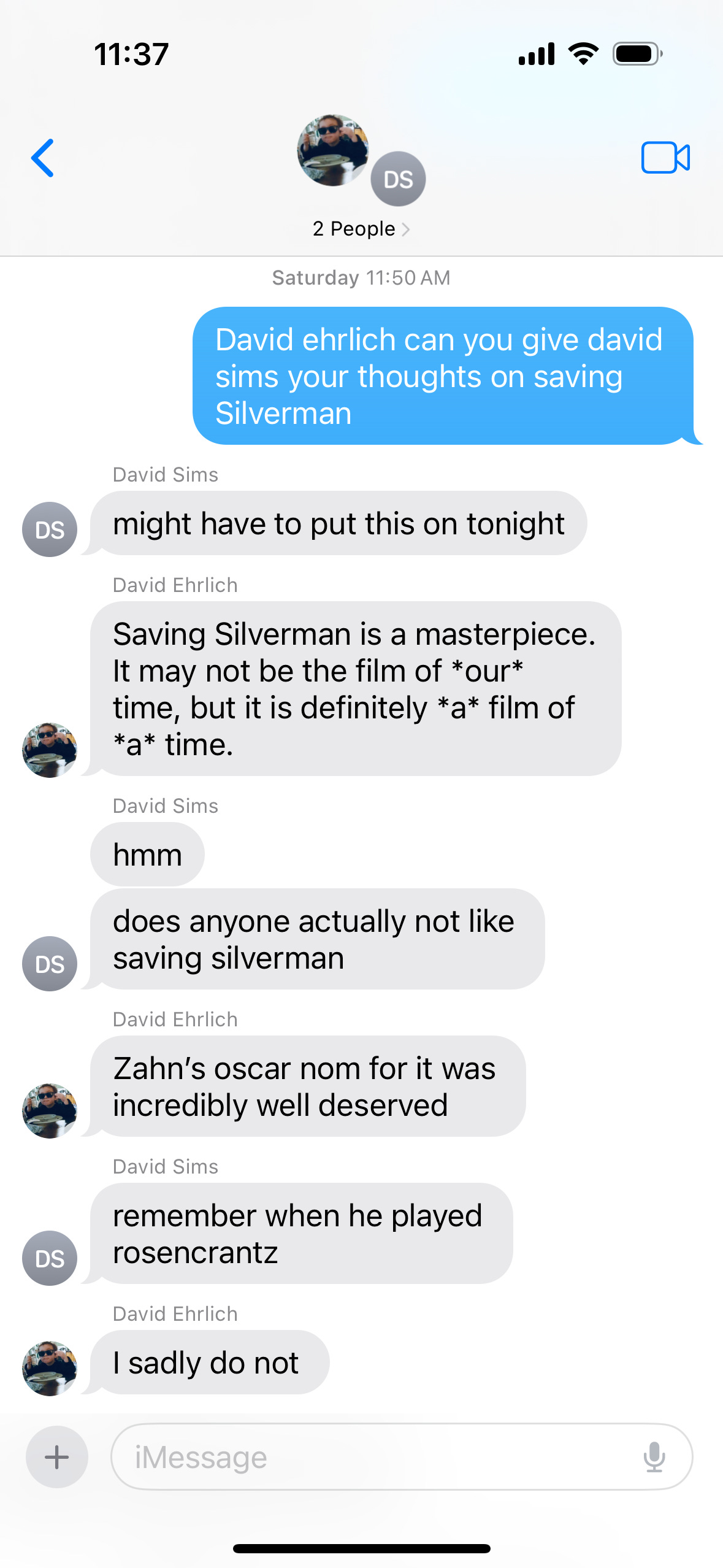Screen dimensions: 723x1568
Task: Tap the 11:37 status bar clock
Action: click(131, 54)
